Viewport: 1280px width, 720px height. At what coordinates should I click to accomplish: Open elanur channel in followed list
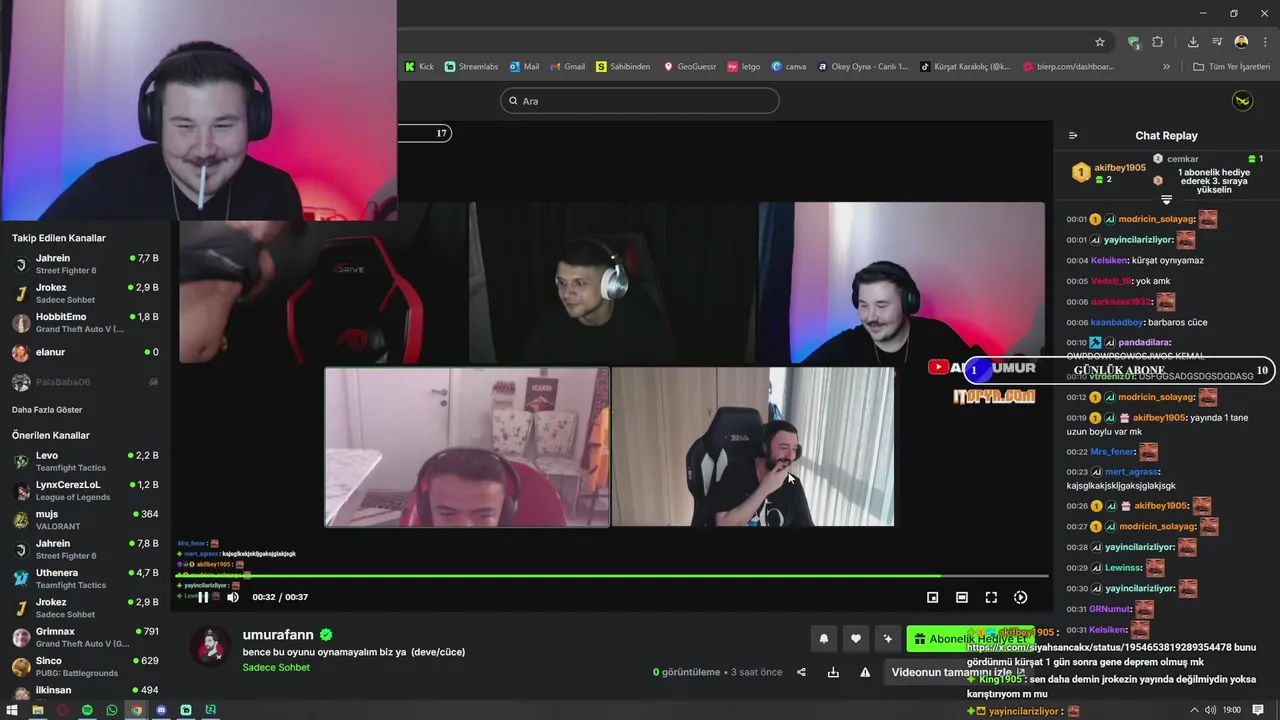(85, 352)
